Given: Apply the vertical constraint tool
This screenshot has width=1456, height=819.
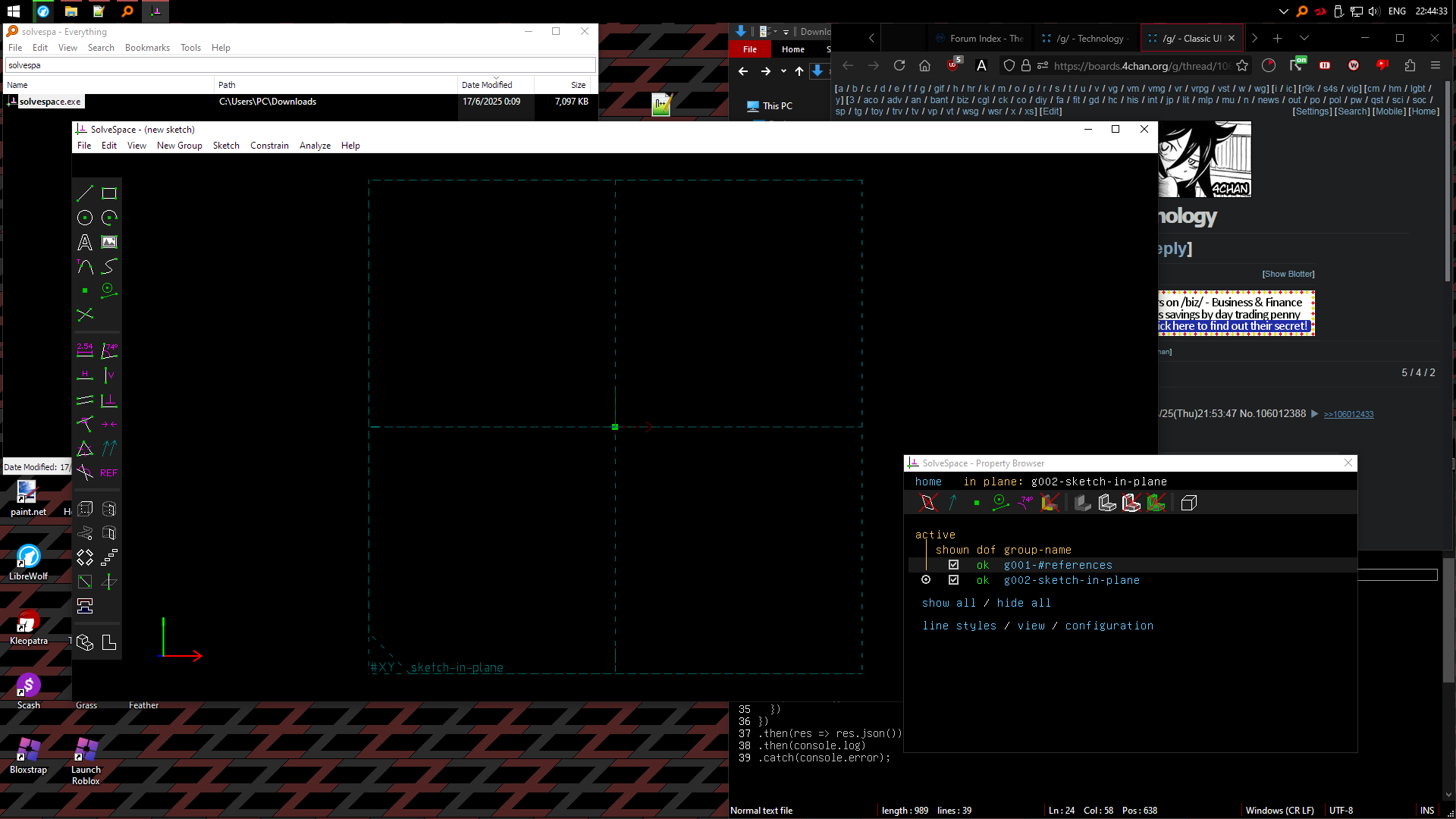Looking at the screenshot, I should (109, 375).
